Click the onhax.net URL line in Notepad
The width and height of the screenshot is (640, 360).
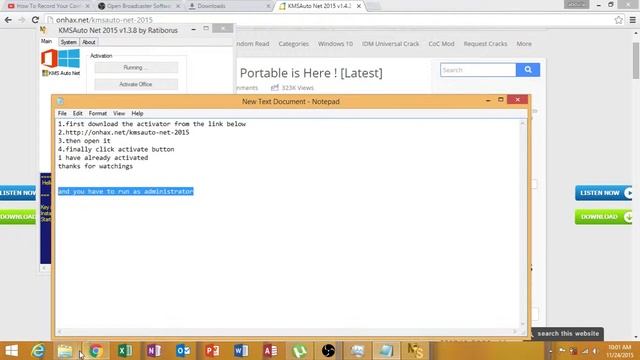(124, 132)
